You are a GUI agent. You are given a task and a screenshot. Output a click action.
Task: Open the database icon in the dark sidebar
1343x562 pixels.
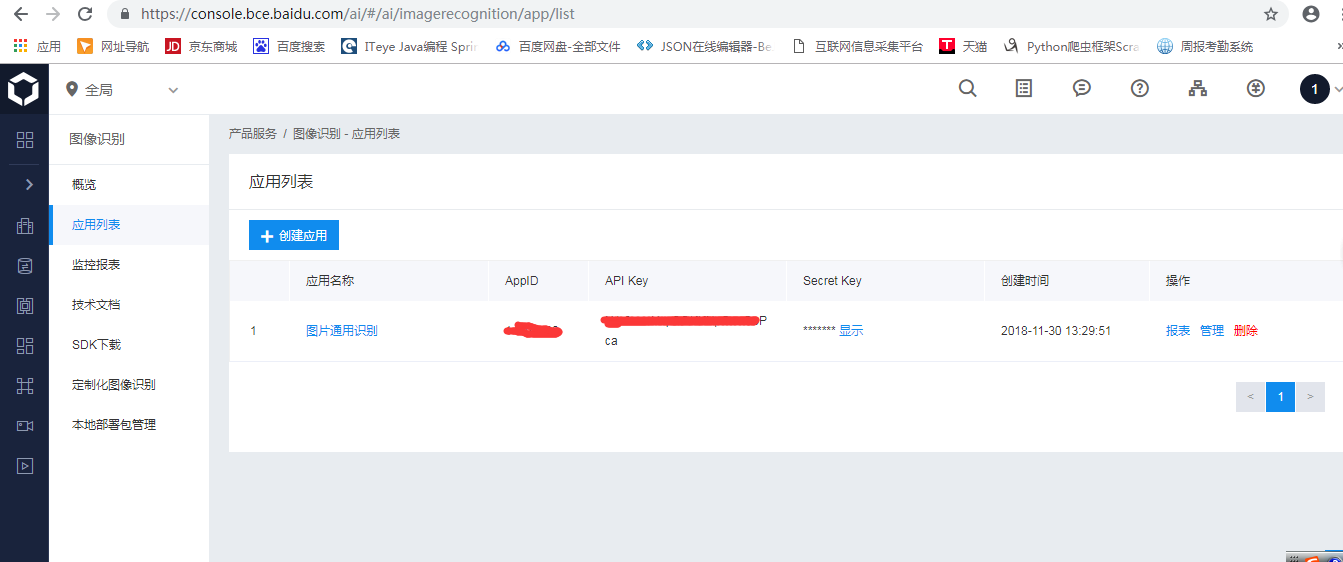tap(25, 266)
